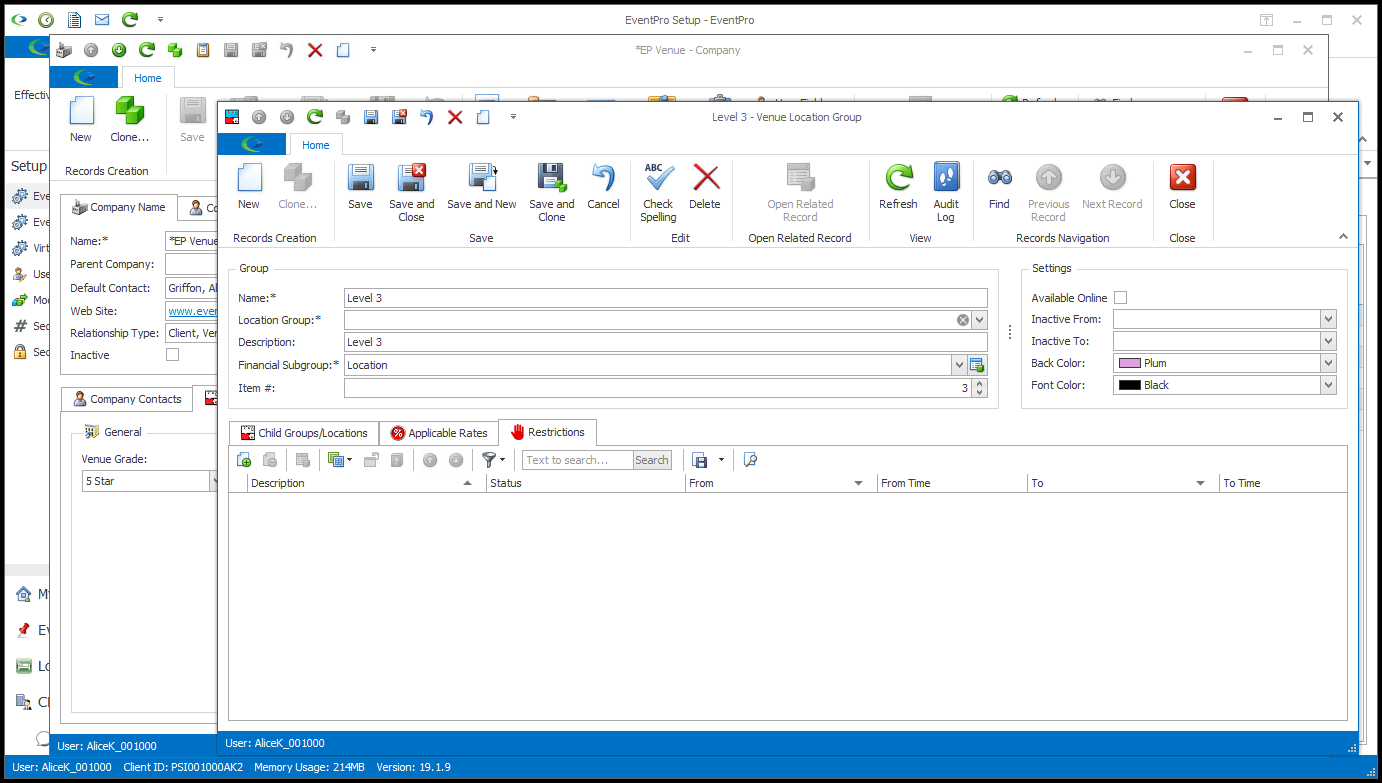The width and height of the screenshot is (1382, 783).
Task: Click the Name field containing Level 3
Action: pos(665,298)
